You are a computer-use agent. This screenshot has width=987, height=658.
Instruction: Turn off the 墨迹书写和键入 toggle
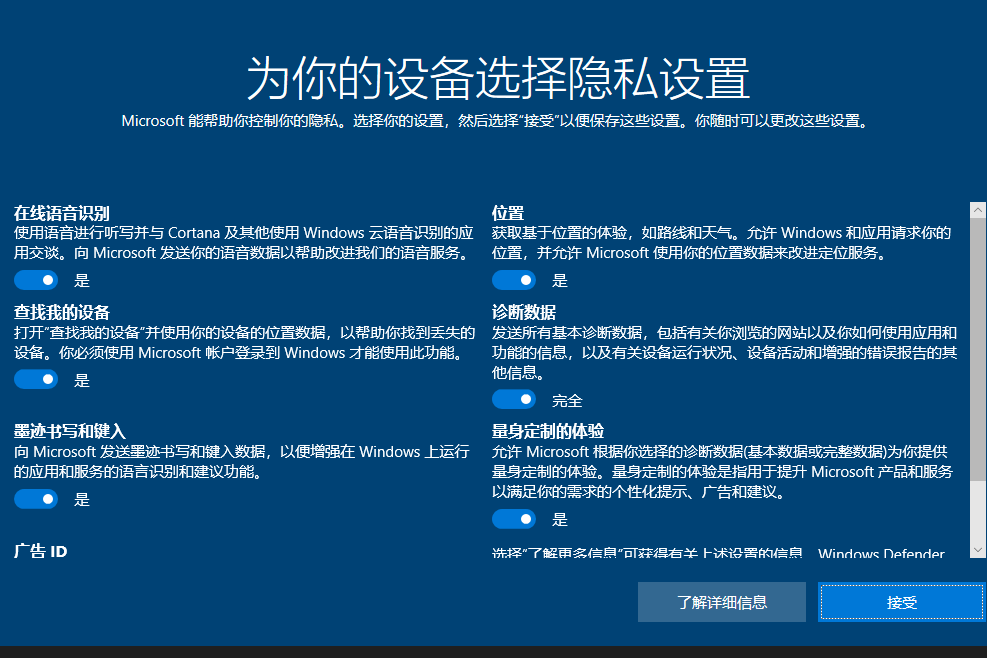(x=36, y=499)
